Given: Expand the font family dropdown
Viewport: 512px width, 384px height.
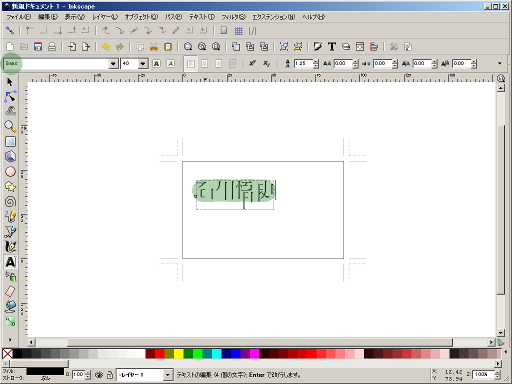Looking at the screenshot, I should 113,63.
